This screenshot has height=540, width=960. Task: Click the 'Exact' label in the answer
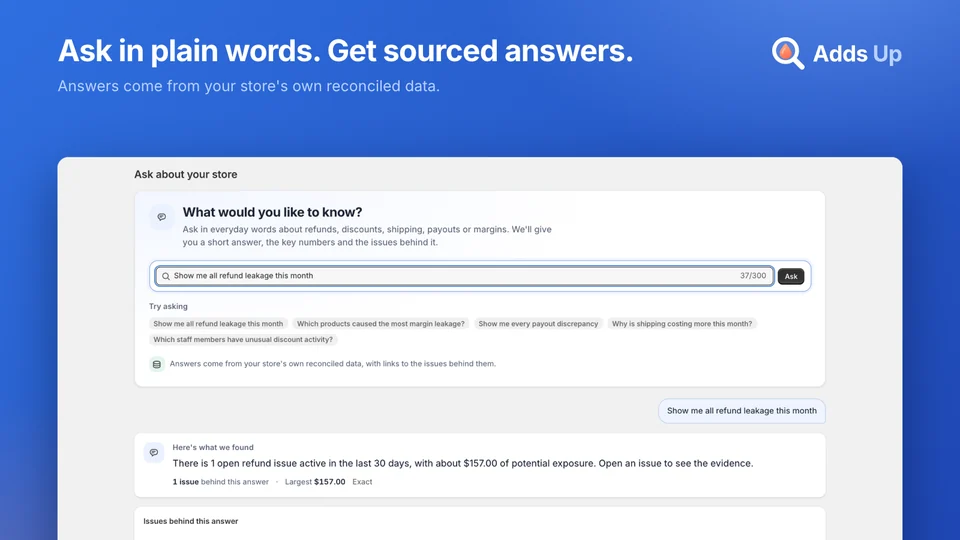pyautogui.click(x=362, y=482)
